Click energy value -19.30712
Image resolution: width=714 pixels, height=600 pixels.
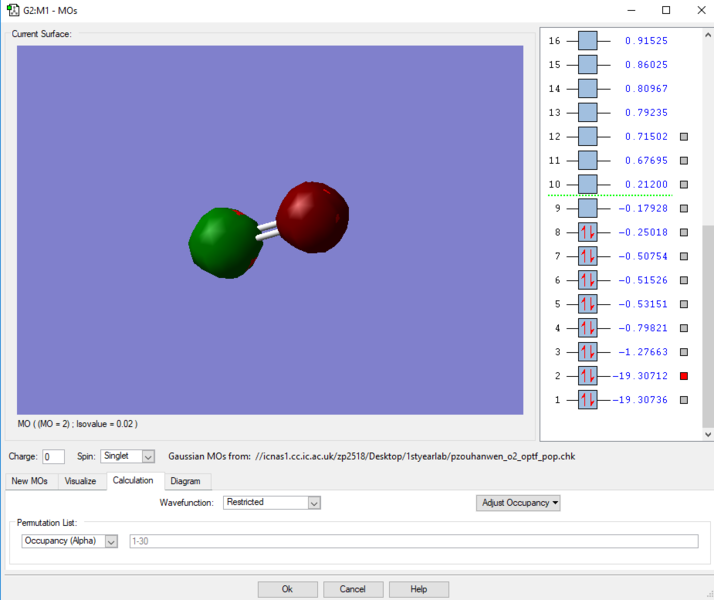click(640, 376)
